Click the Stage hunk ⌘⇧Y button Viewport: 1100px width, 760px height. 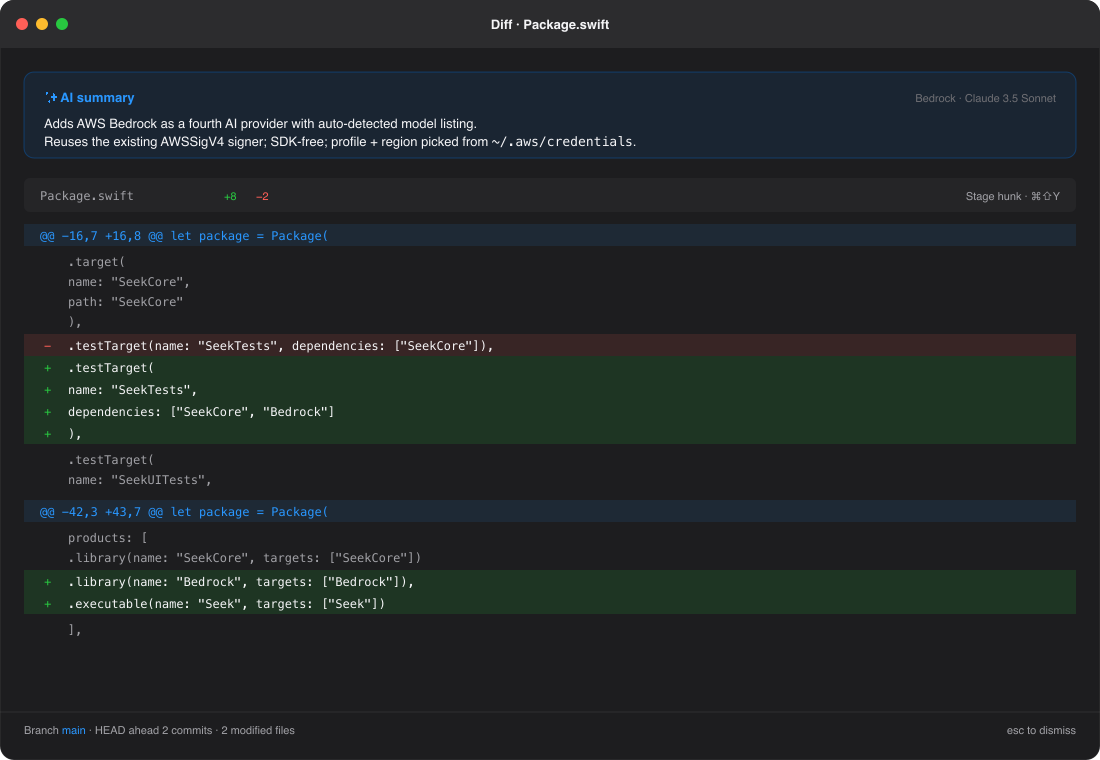1012,196
